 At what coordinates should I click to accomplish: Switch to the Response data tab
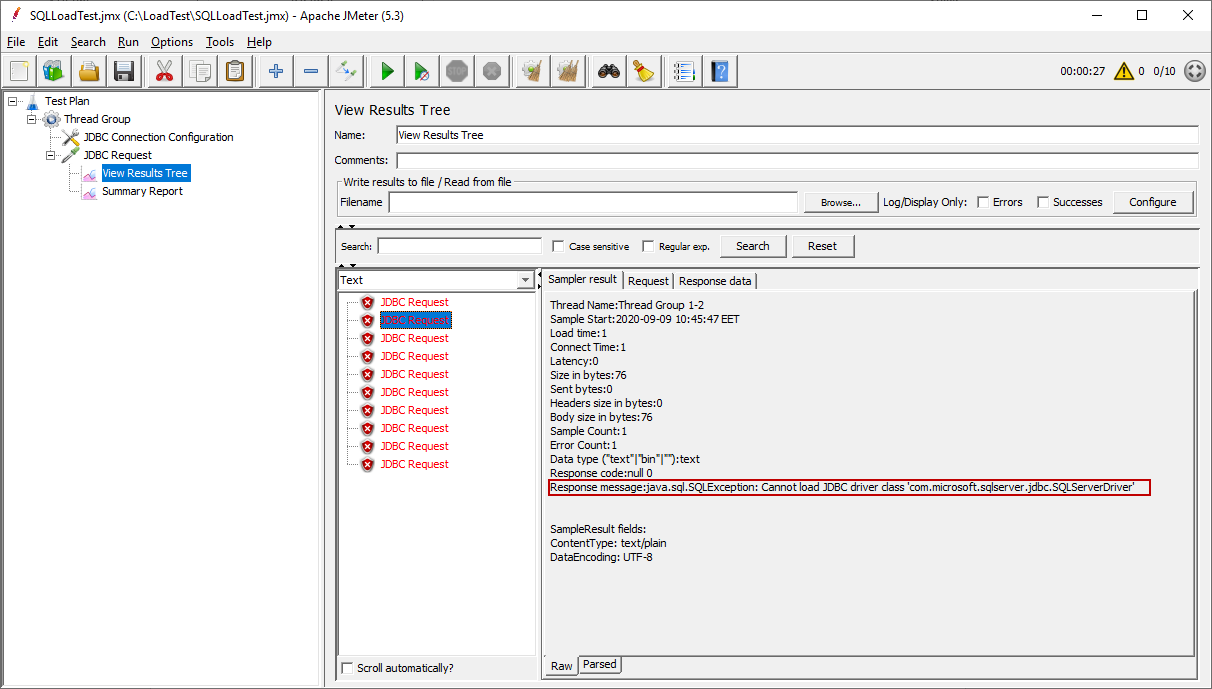click(x=715, y=281)
